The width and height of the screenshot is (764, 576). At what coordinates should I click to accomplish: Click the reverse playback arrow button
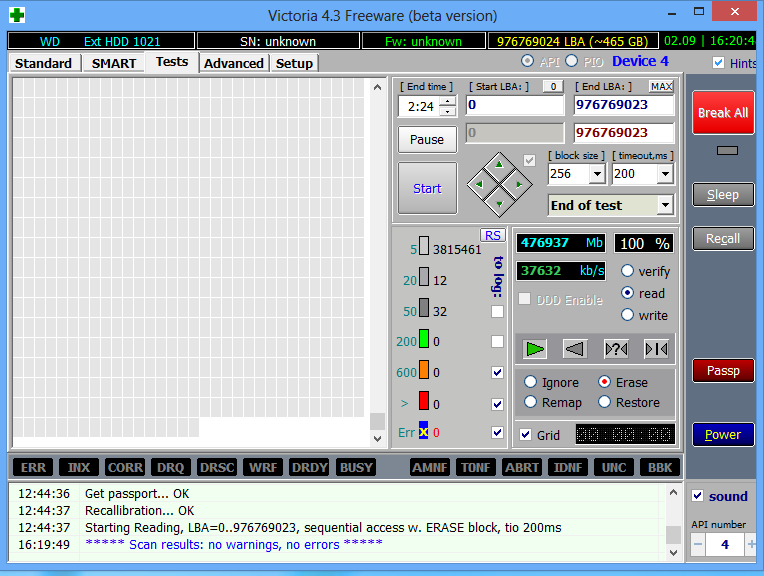pyautogui.click(x=574, y=349)
